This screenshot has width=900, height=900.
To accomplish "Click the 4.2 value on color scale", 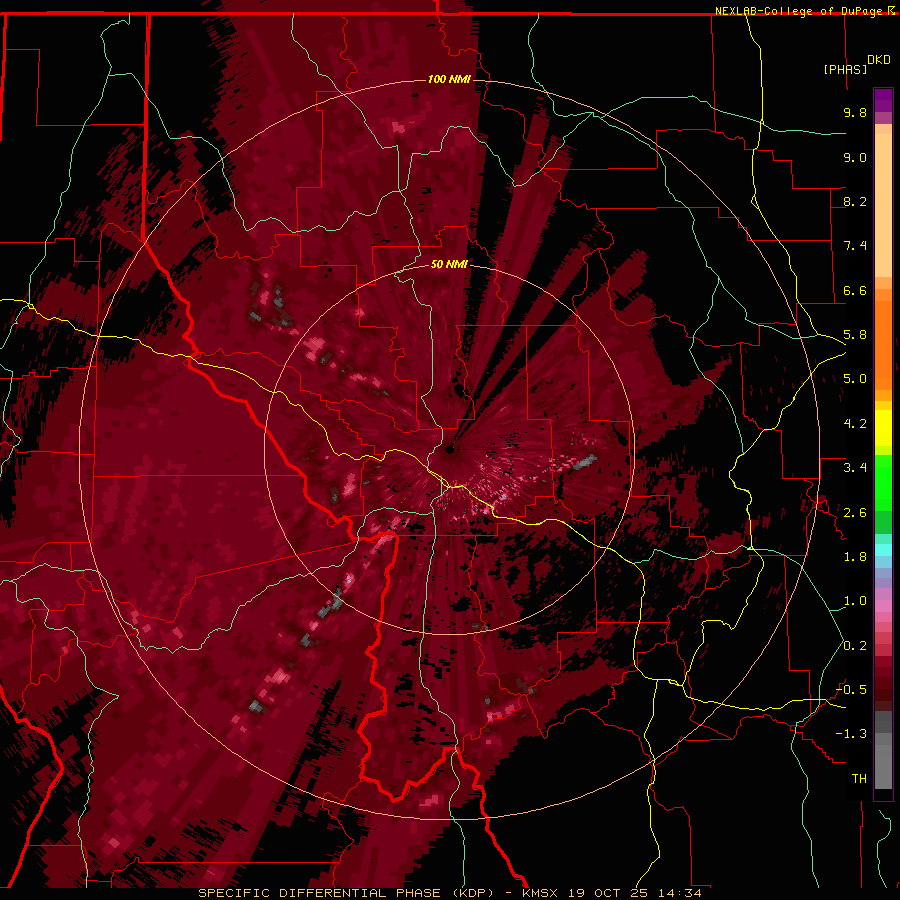I will [855, 424].
